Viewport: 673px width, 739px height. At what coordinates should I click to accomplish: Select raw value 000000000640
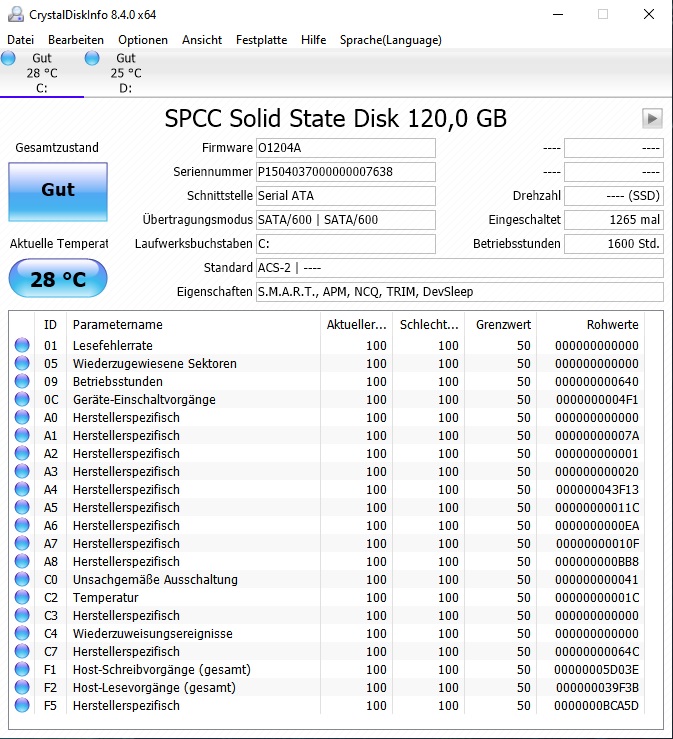pos(597,381)
